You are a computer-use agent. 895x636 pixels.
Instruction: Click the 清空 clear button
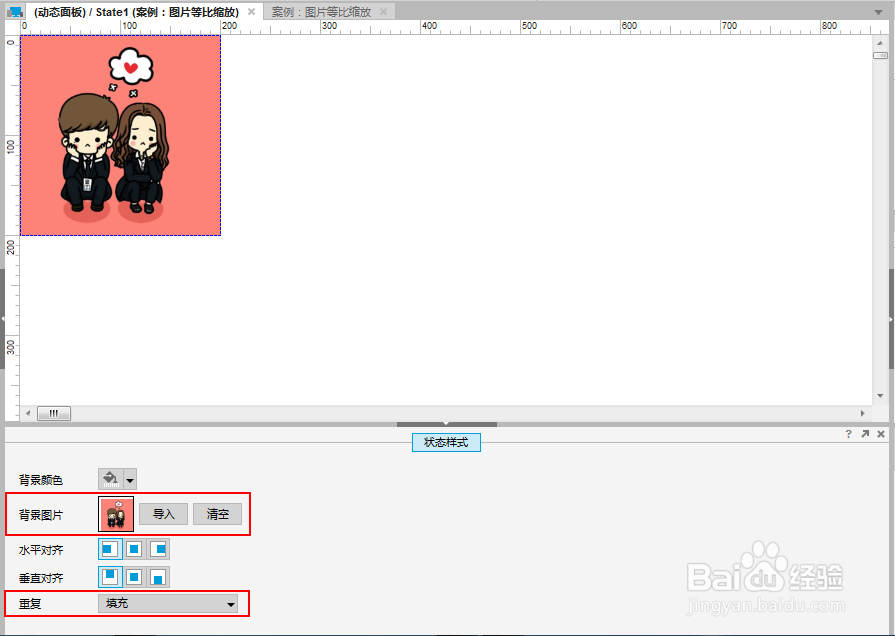click(217, 514)
